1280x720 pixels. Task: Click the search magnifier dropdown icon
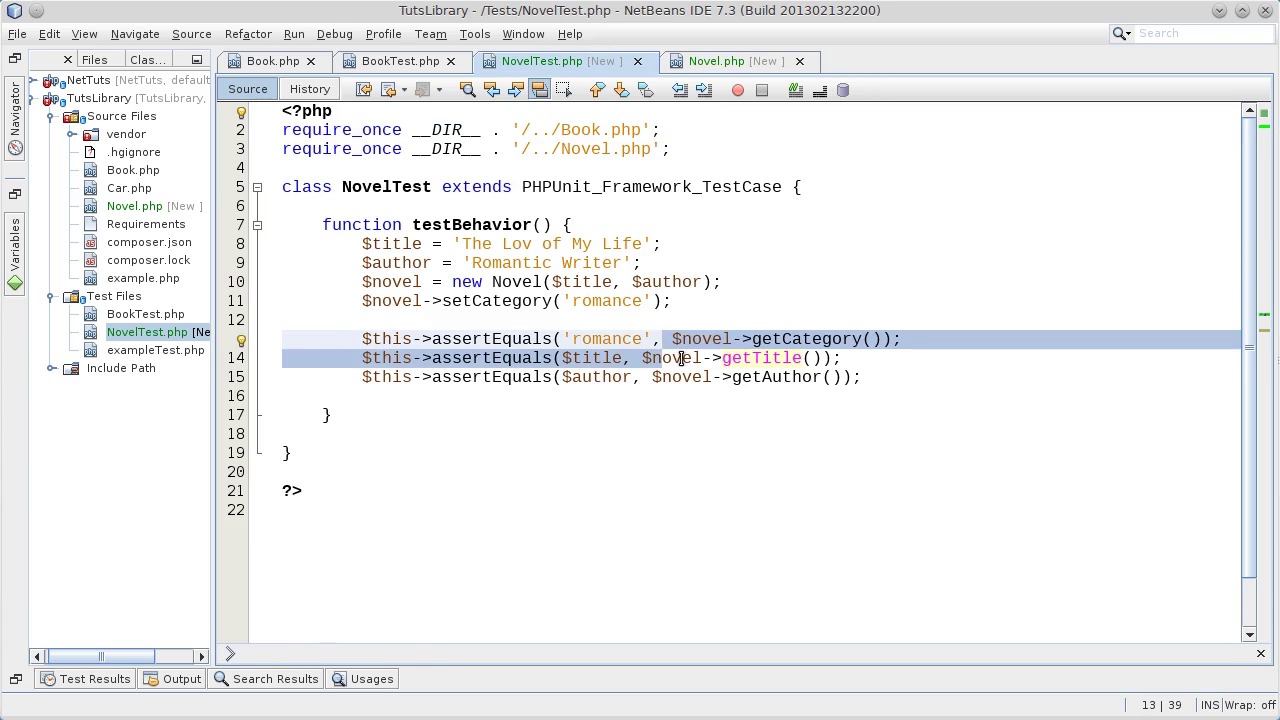click(1124, 34)
